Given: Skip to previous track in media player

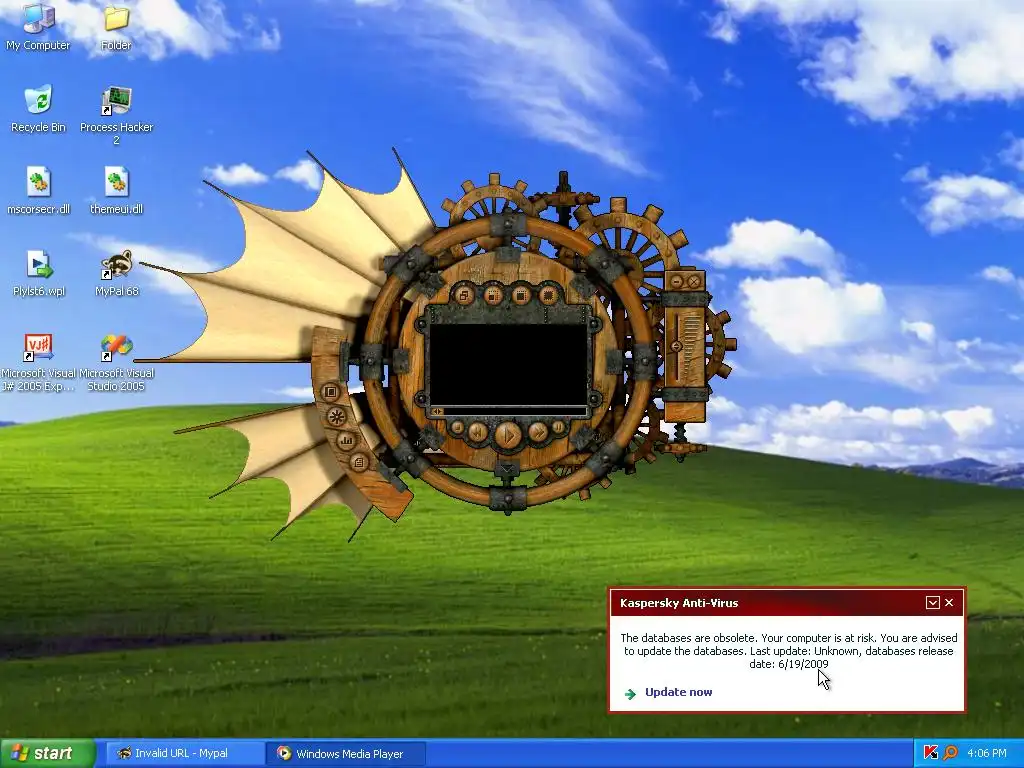Looking at the screenshot, I should (477, 432).
